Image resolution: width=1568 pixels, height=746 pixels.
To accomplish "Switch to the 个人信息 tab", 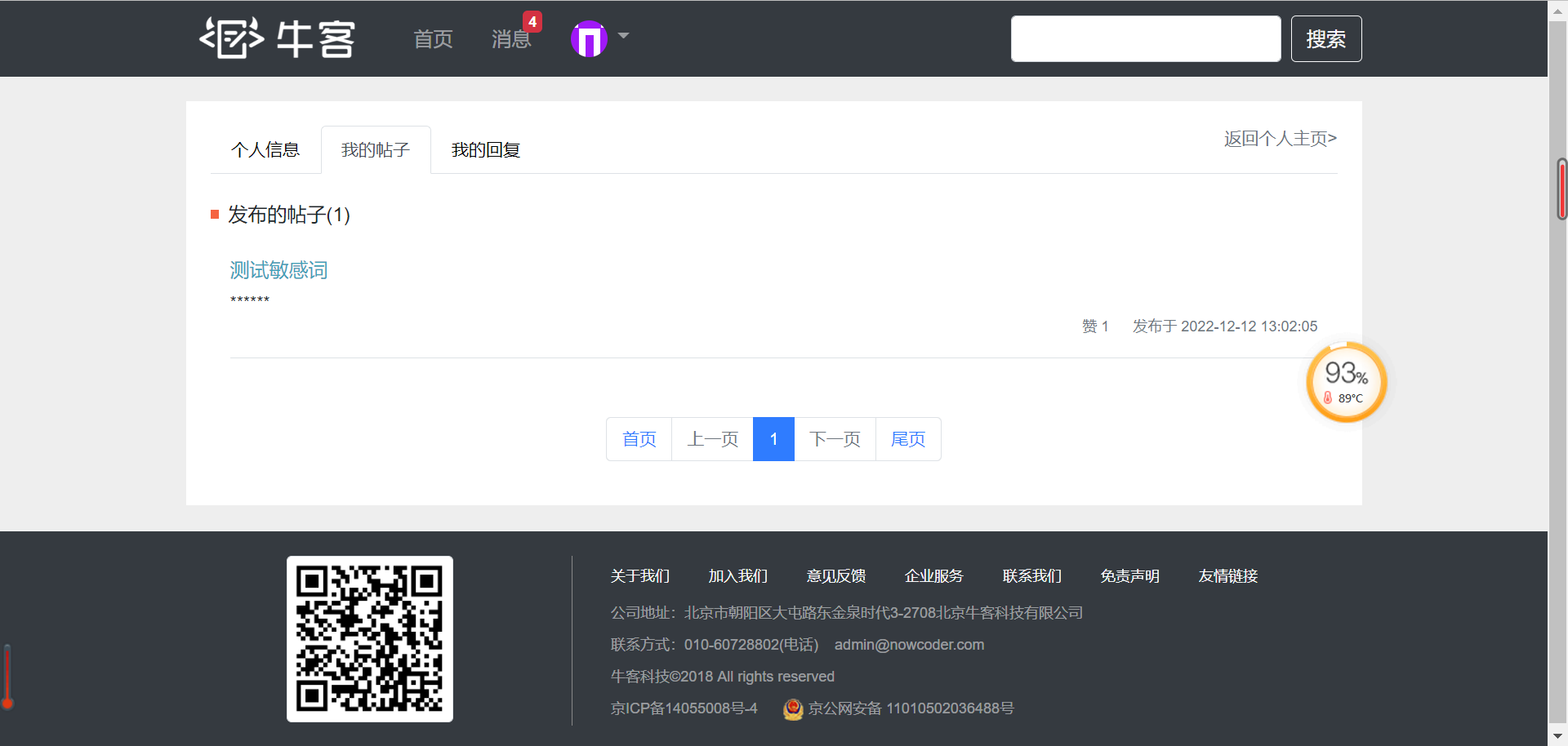I will (x=265, y=150).
